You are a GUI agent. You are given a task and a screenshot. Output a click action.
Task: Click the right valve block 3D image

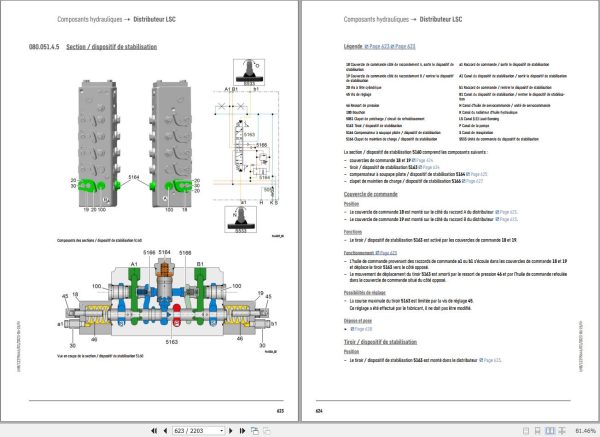pyautogui.click(x=172, y=143)
